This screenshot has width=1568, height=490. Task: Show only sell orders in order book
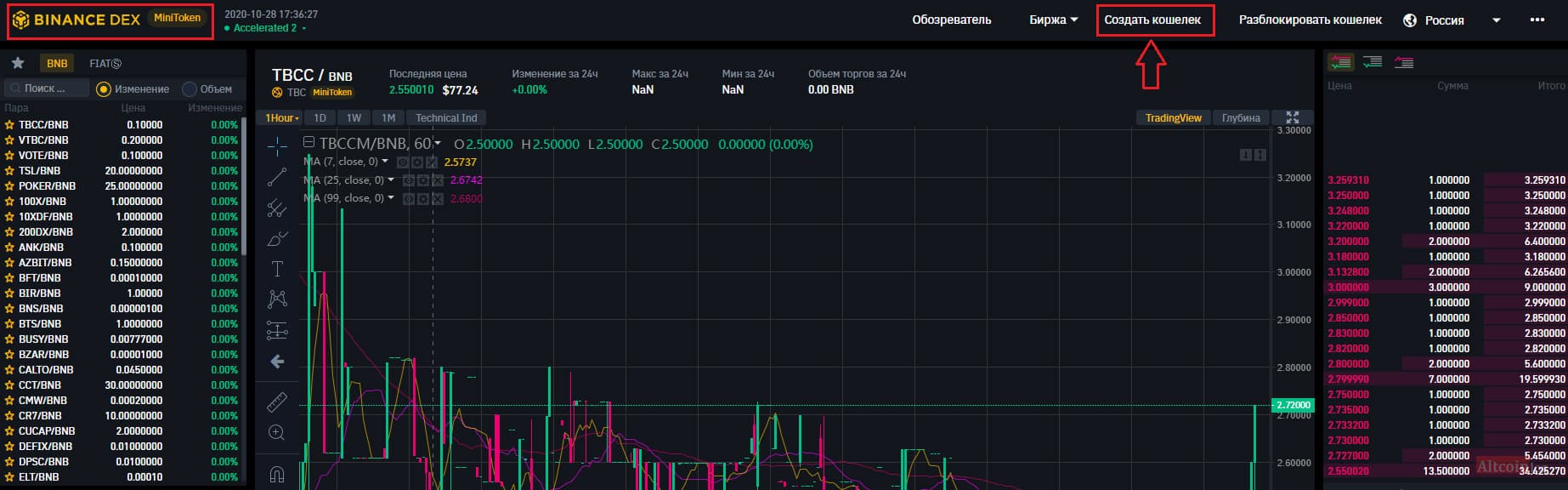click(1403, 62)
